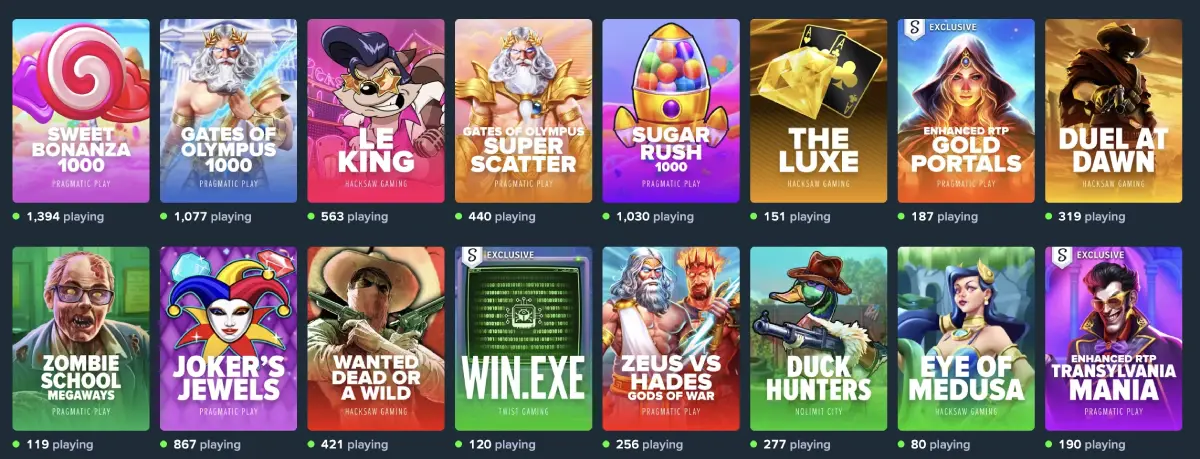The image size is (1200, 459).
Task: Launch the Gold Portals exclusive game
Action: click(x=966, y=111)
